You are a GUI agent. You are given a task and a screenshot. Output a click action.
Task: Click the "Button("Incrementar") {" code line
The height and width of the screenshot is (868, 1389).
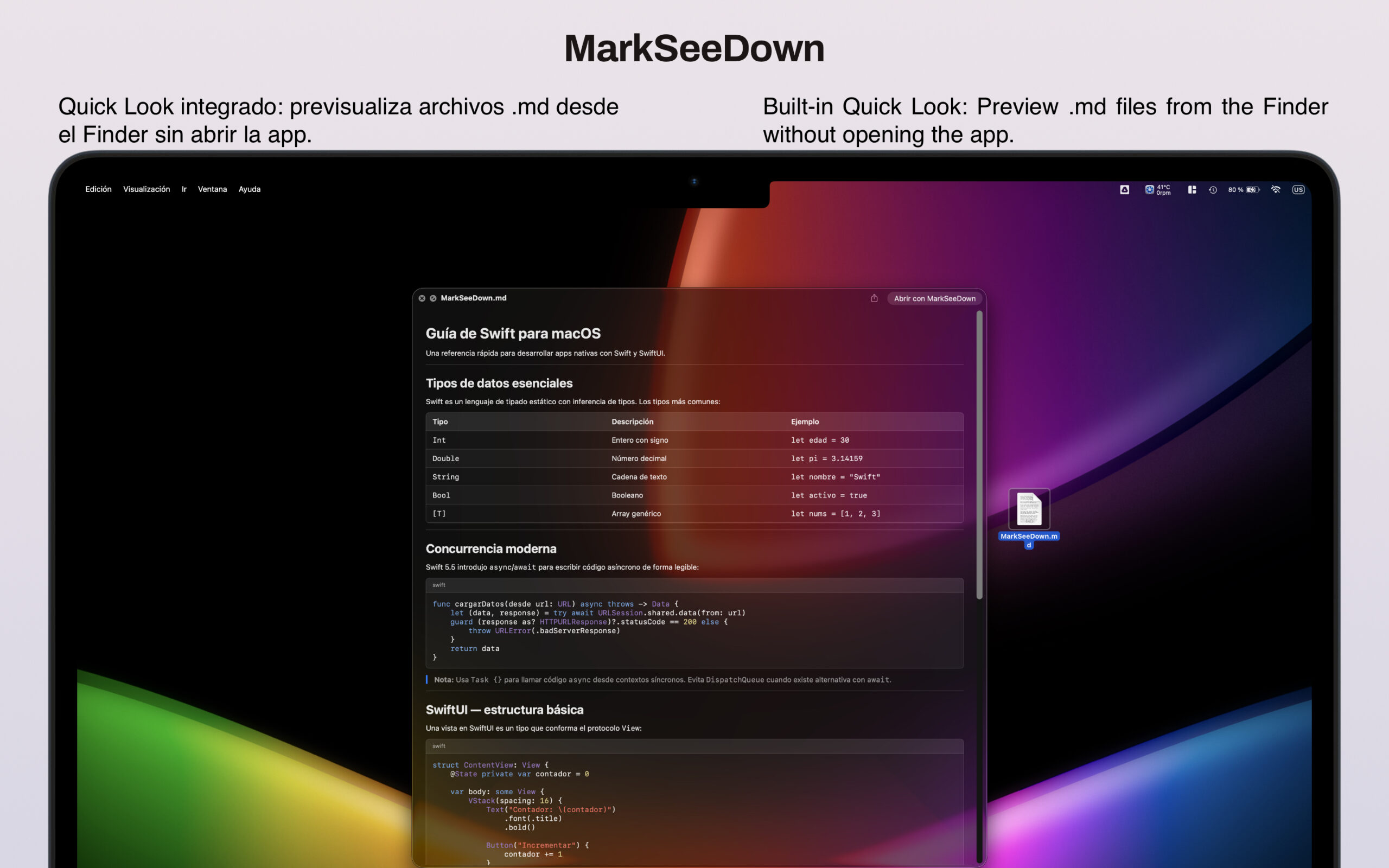tap(537, 845)
